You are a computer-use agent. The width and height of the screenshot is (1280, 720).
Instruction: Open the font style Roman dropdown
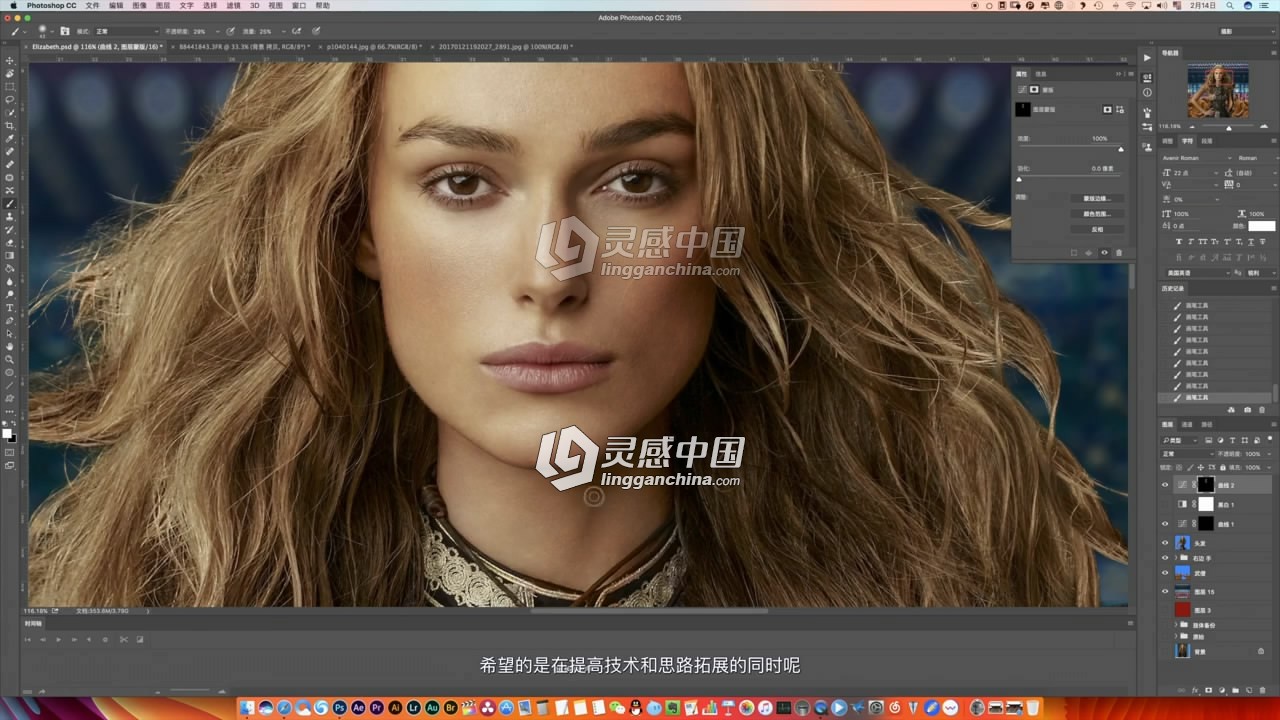point(1256,158)
